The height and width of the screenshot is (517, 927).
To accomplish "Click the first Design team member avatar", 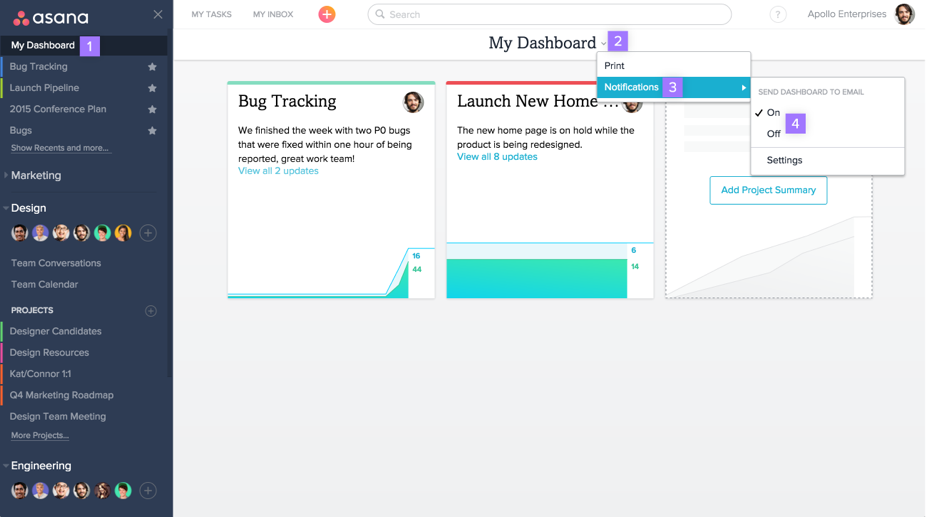I will click(20, 233).
